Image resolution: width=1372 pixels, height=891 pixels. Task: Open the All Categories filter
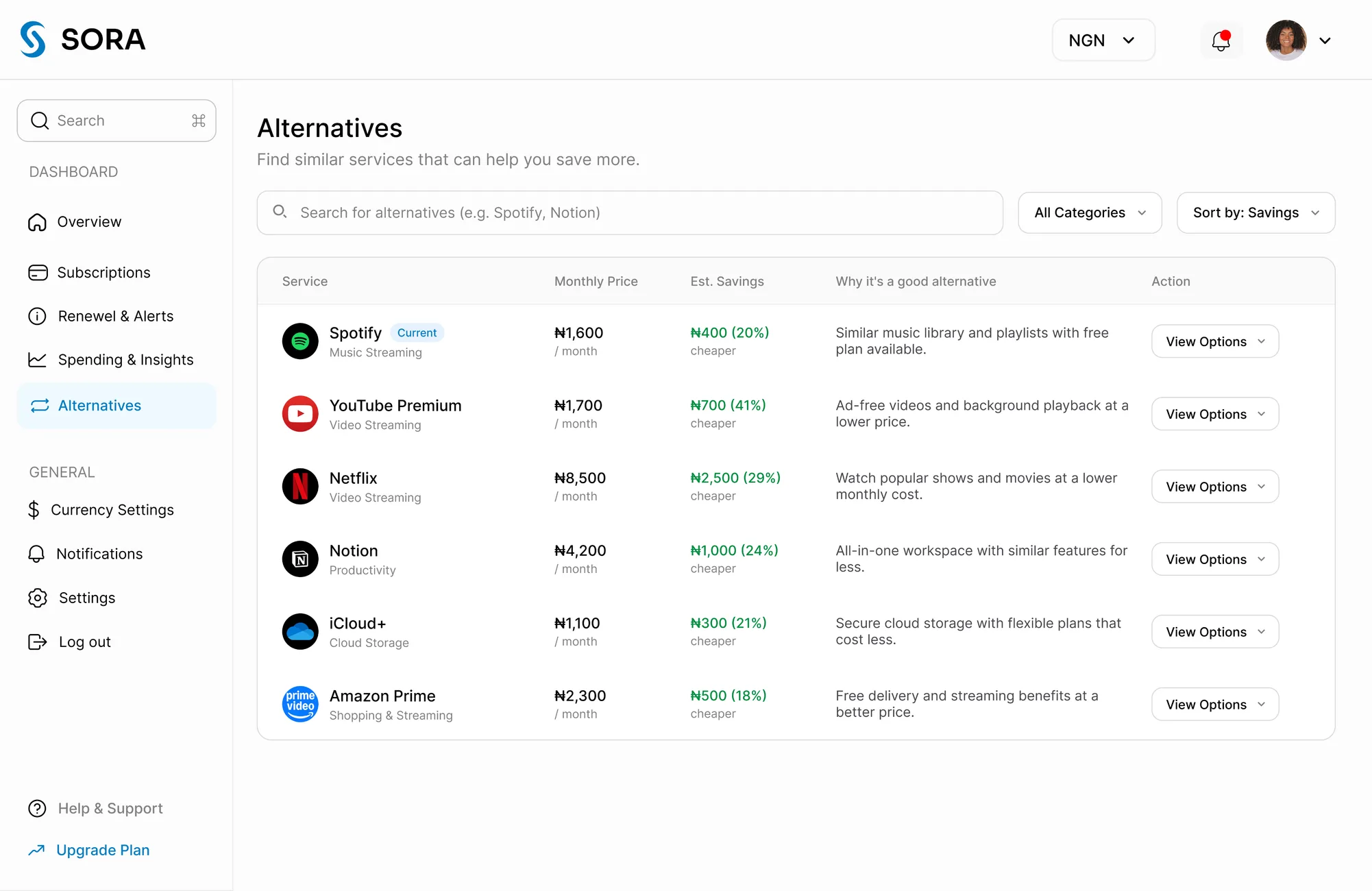tap(1090, 212)
